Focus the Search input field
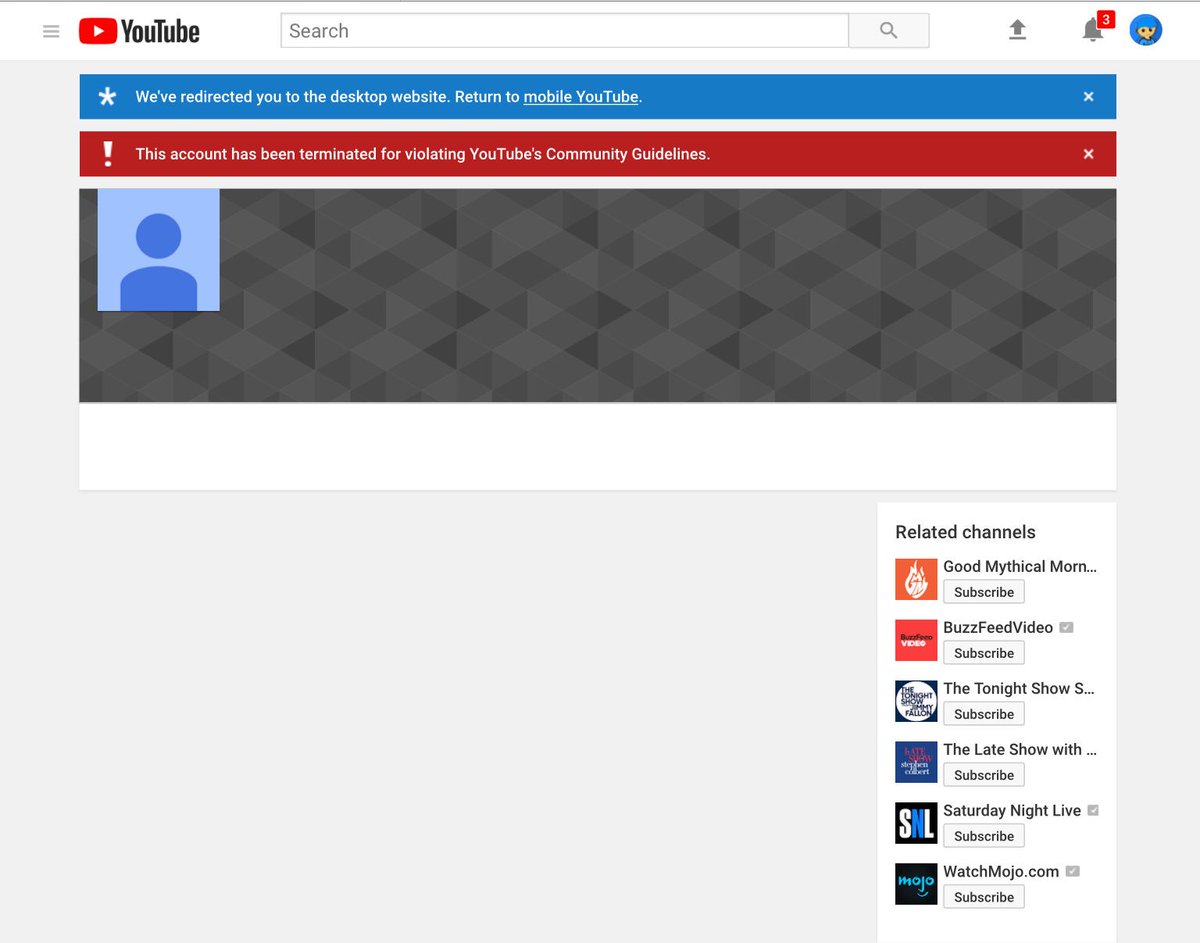Image resolution: width=1200 pixels, height=943 pixels. [x=564, y=31]
